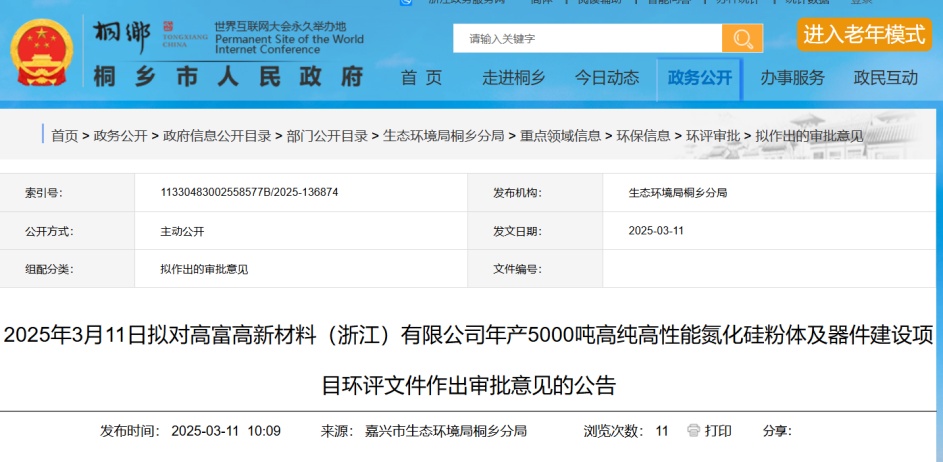Click the printer icon beside 打印
Image resolution: width=943 pixels, height=462 pixels.
pyautogui.click(x=693, y=431)
